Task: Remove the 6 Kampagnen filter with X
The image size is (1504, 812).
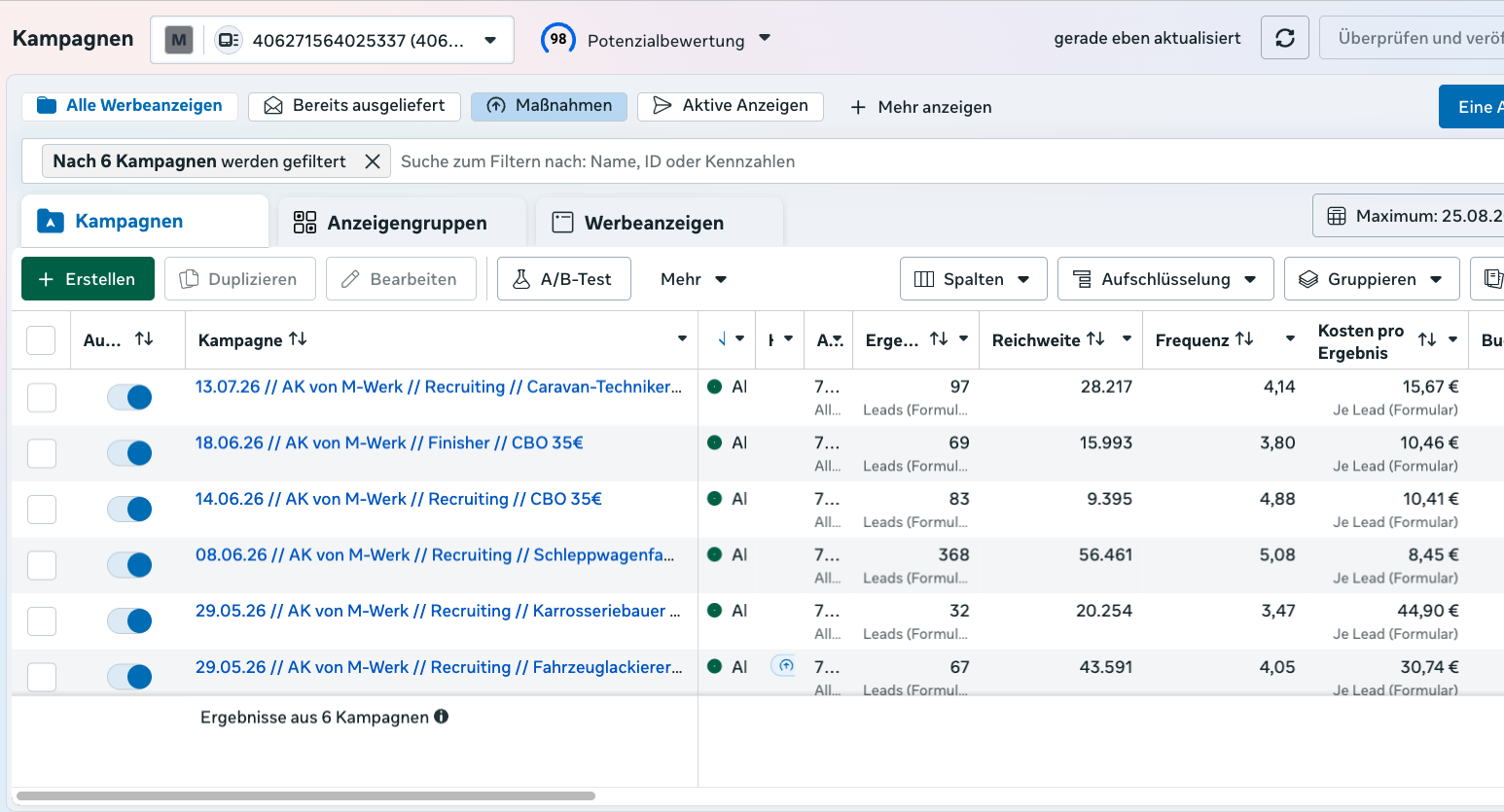Action: click(x=373, y=161)
